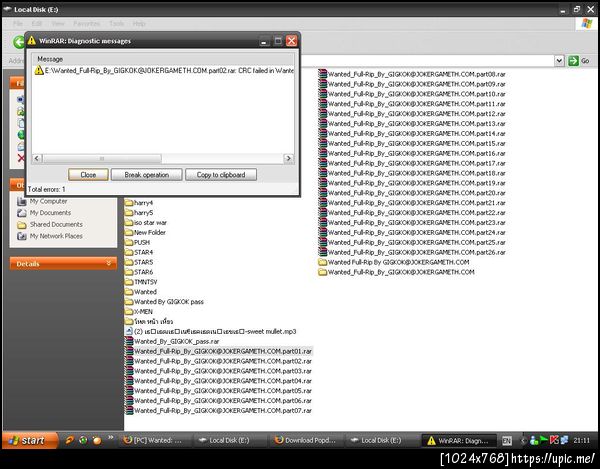Open the Start menu
This screenshot has height=469, width=600.
coord(30,440)
